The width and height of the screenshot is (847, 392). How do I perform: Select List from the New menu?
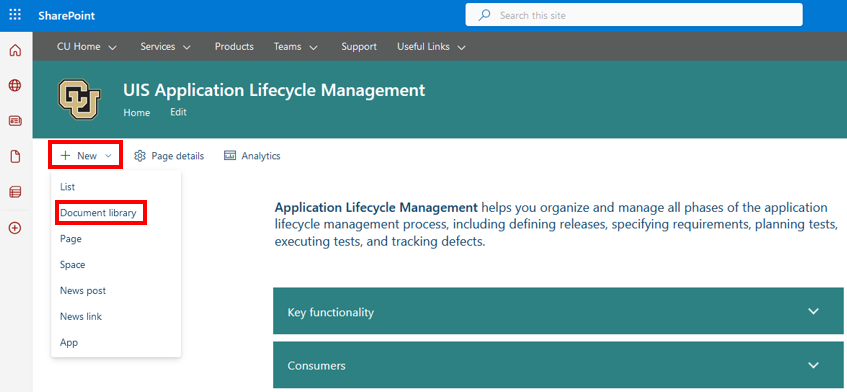(x=116, y=187)
